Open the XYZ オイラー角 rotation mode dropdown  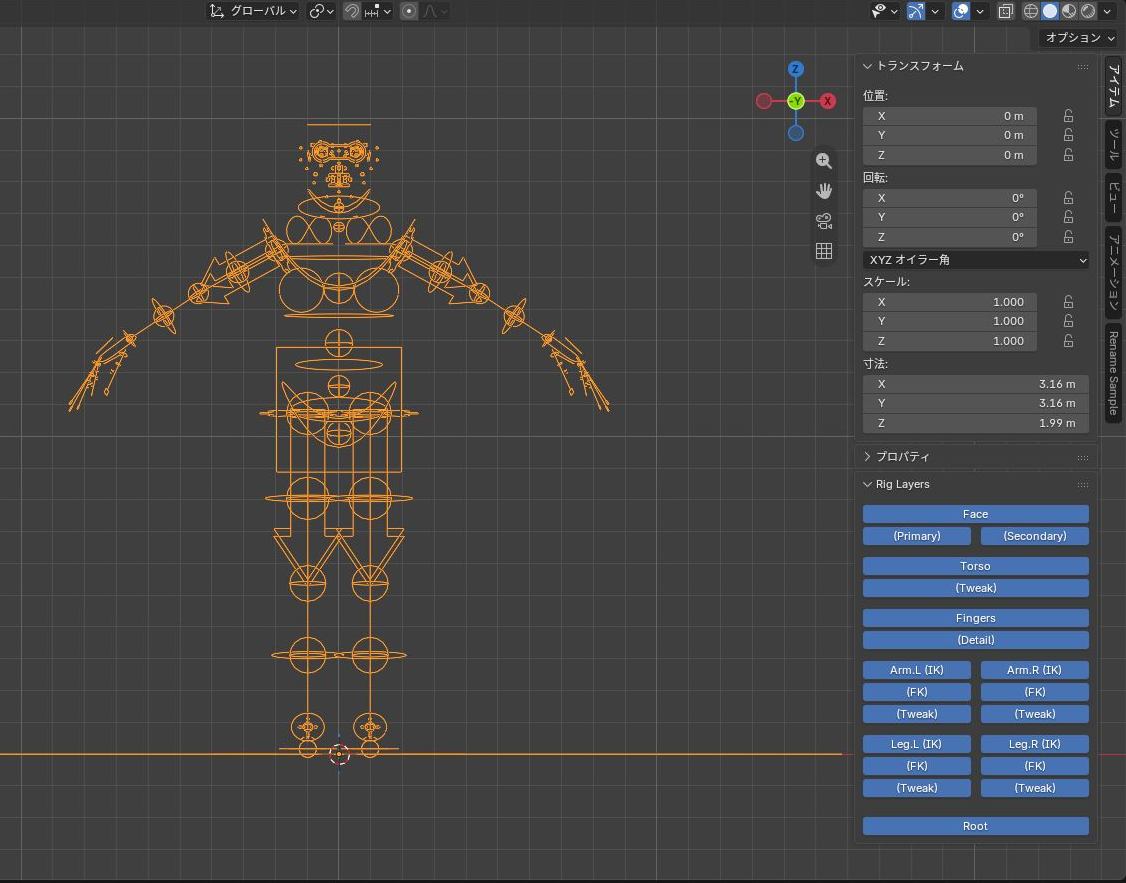[975, 260]
